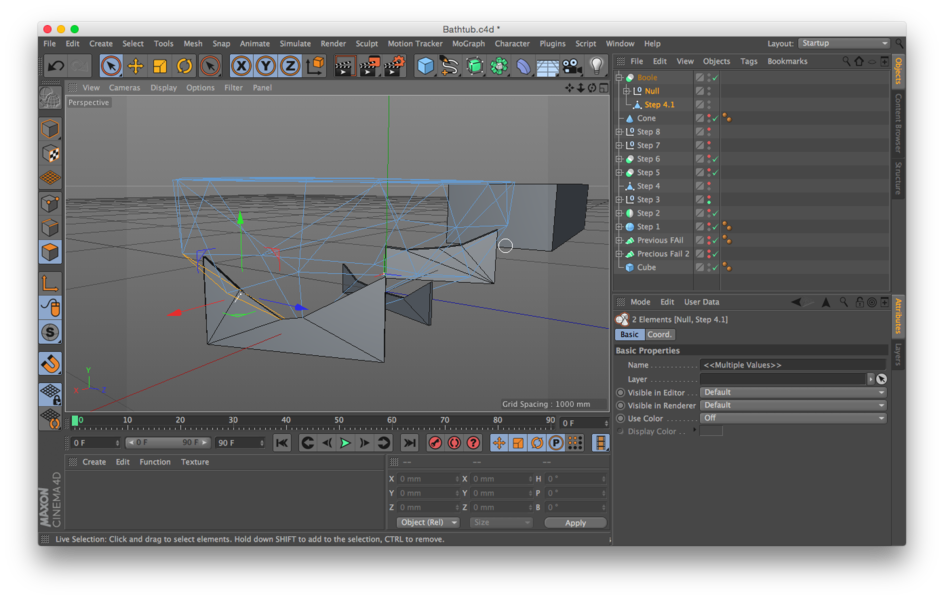Enable Axis mode L icon

[x=51, y=282]
